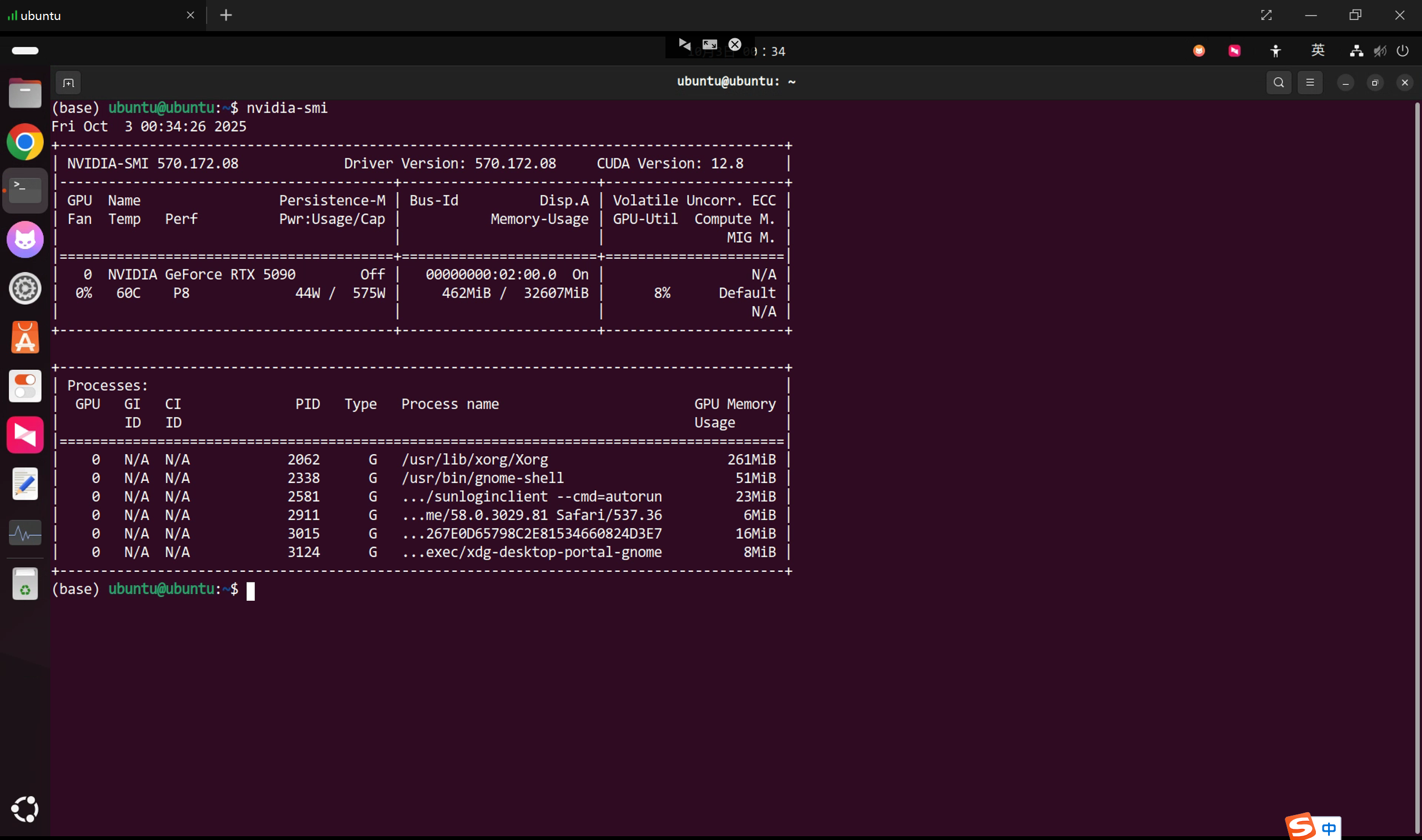Viewport: 1422px width, 840px height.
Task: Open system power menu in top bar
Action: pyautogui.click(x=1402, y=51)
